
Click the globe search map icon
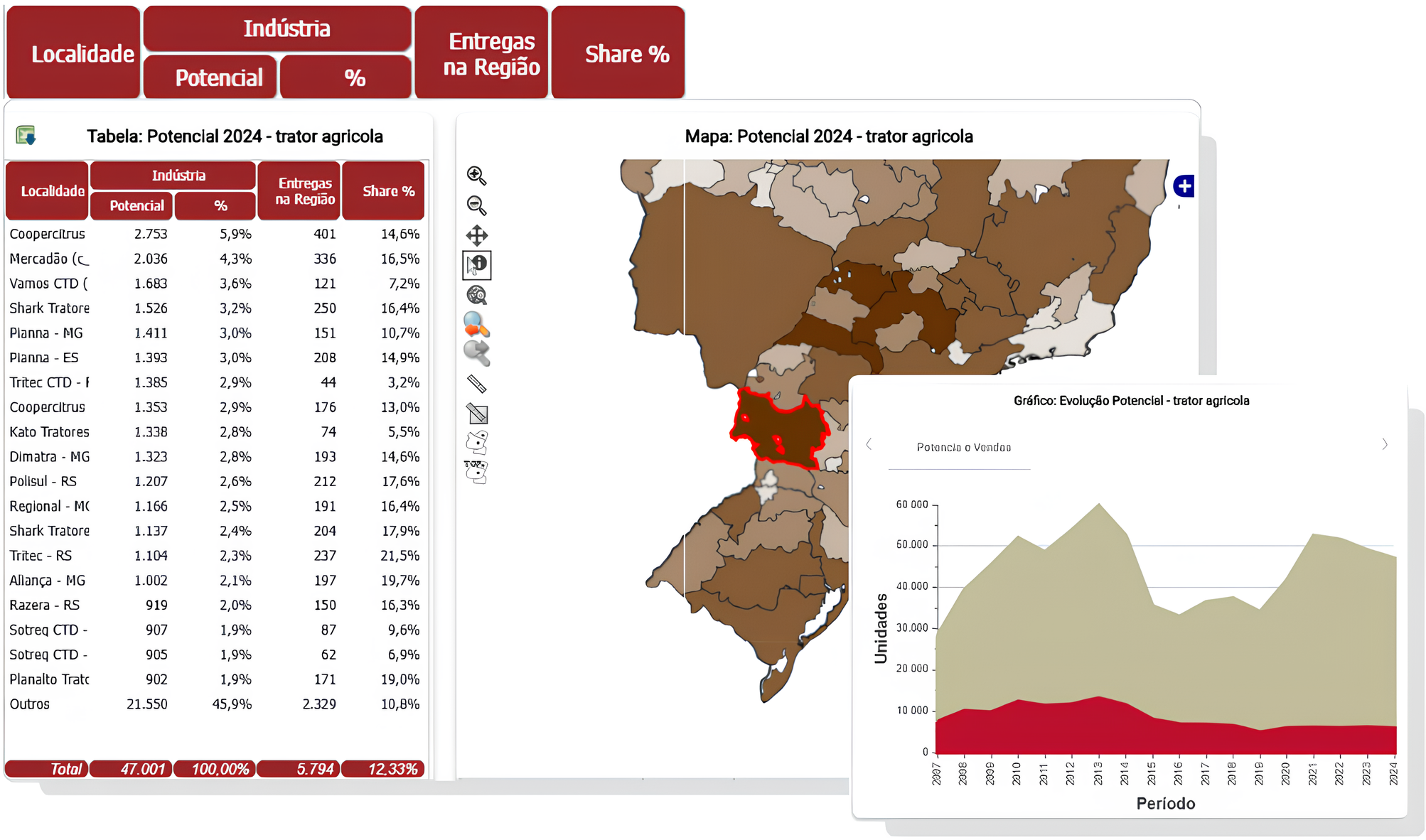click(476, 295)
